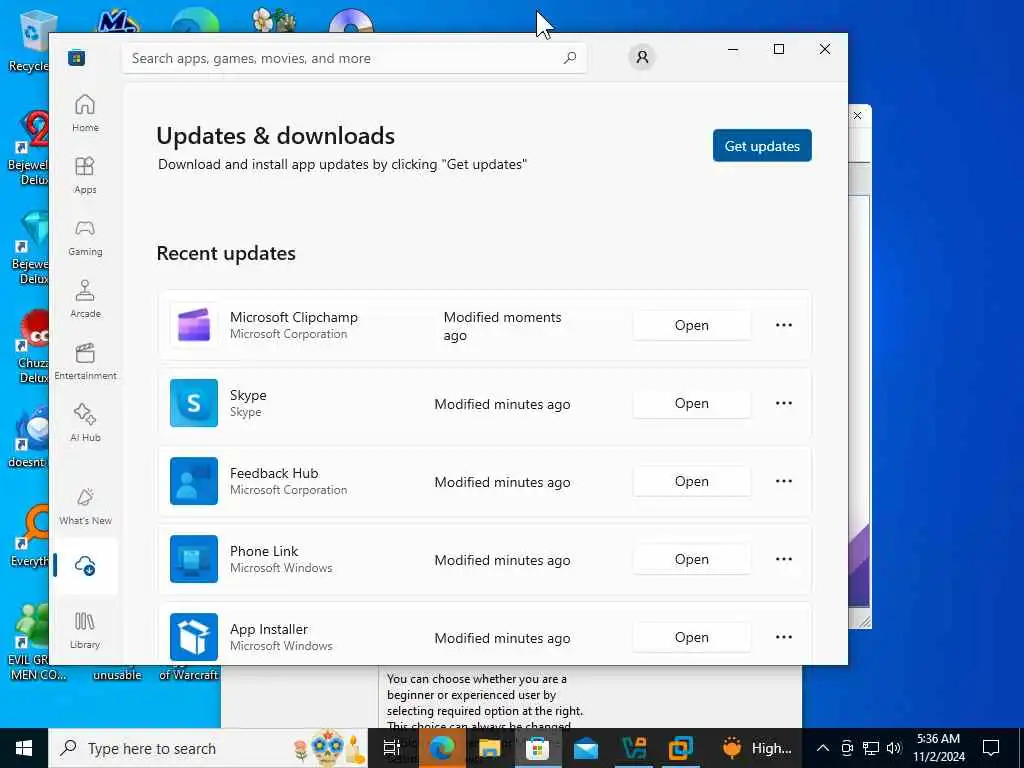Click the 'Microsoft Clipchamp' app name
This screenshot has height=768, width=1024.
[x=294, y=317]
